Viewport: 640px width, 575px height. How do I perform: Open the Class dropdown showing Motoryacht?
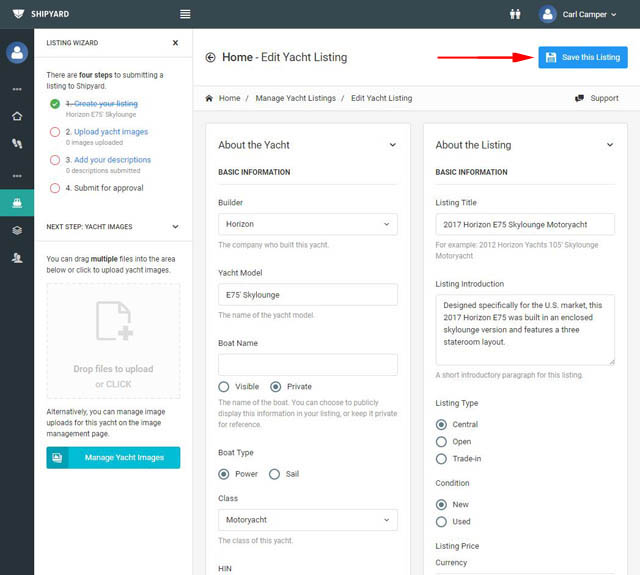307,520
